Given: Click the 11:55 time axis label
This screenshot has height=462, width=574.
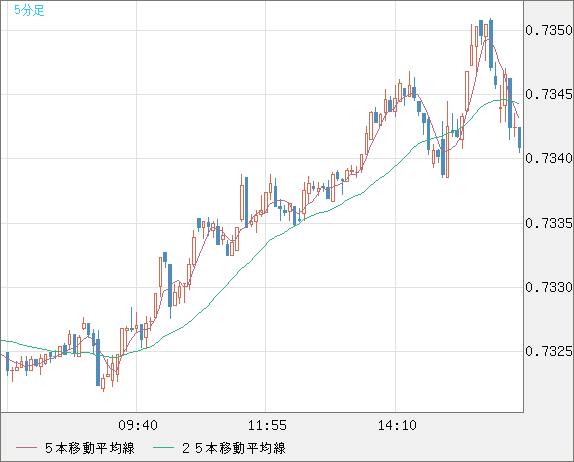Looking at the screenshot, I should coord(267,425).
